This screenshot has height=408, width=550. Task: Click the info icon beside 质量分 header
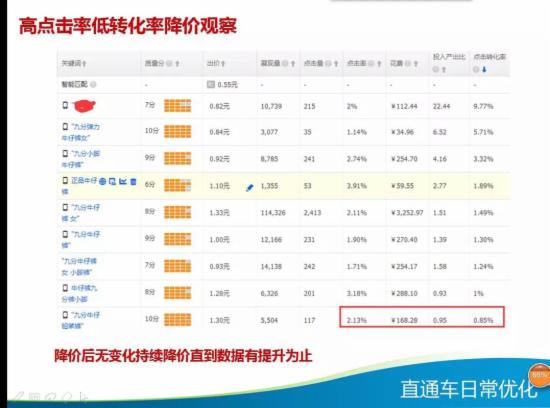coord(169,63)
